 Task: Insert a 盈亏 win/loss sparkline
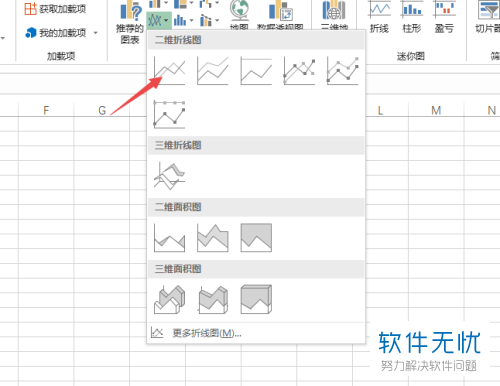445,17
